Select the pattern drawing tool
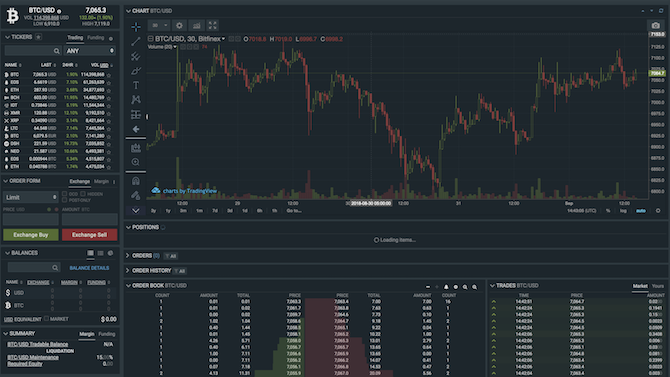 point(136,100)
